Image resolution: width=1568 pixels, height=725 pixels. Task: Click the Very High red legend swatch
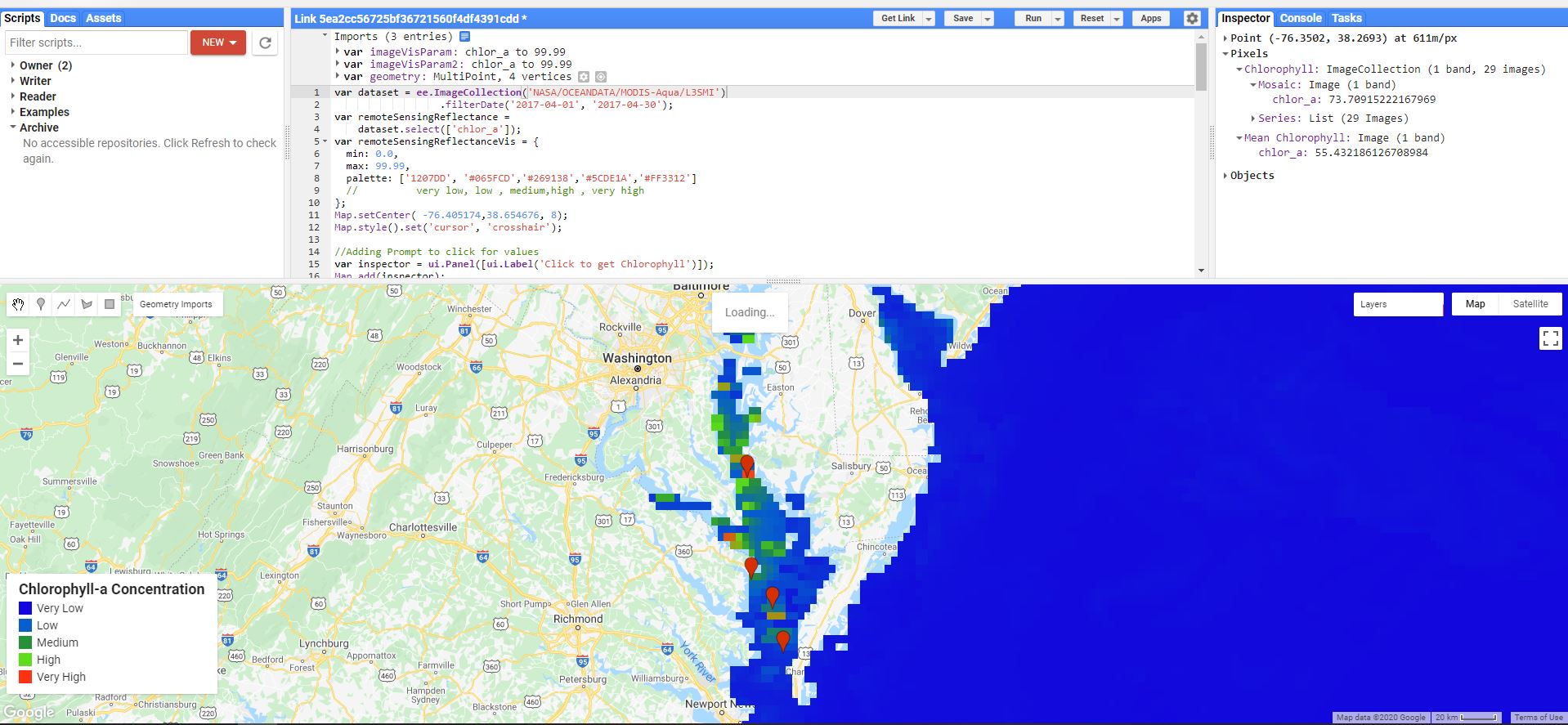click(25, 677)
